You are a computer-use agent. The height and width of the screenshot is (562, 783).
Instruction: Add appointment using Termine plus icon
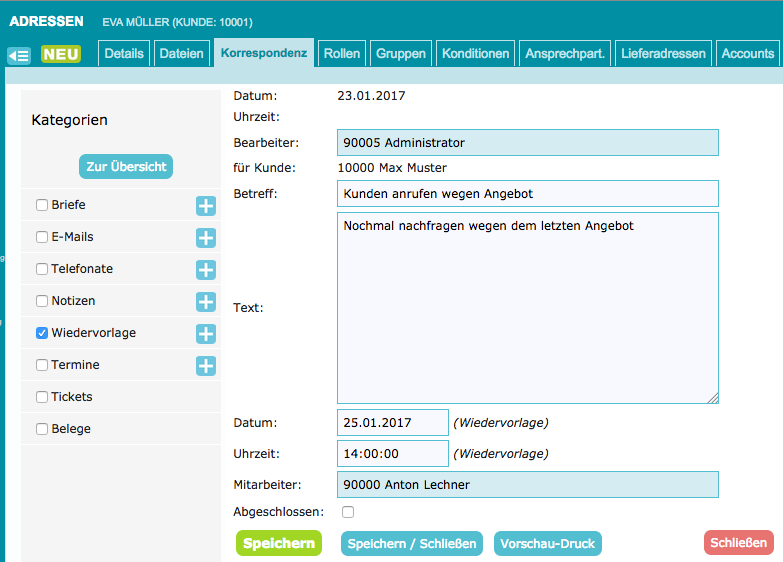(x=206, y=366)
